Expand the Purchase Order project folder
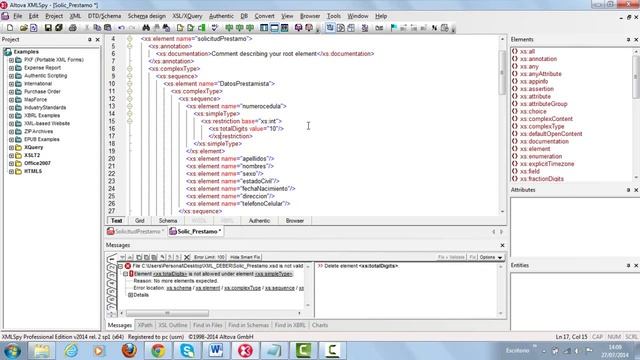640x360 pixels. point(11,92)
